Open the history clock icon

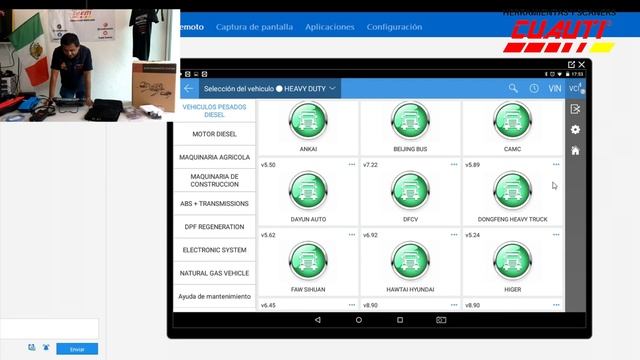(534, 89)
